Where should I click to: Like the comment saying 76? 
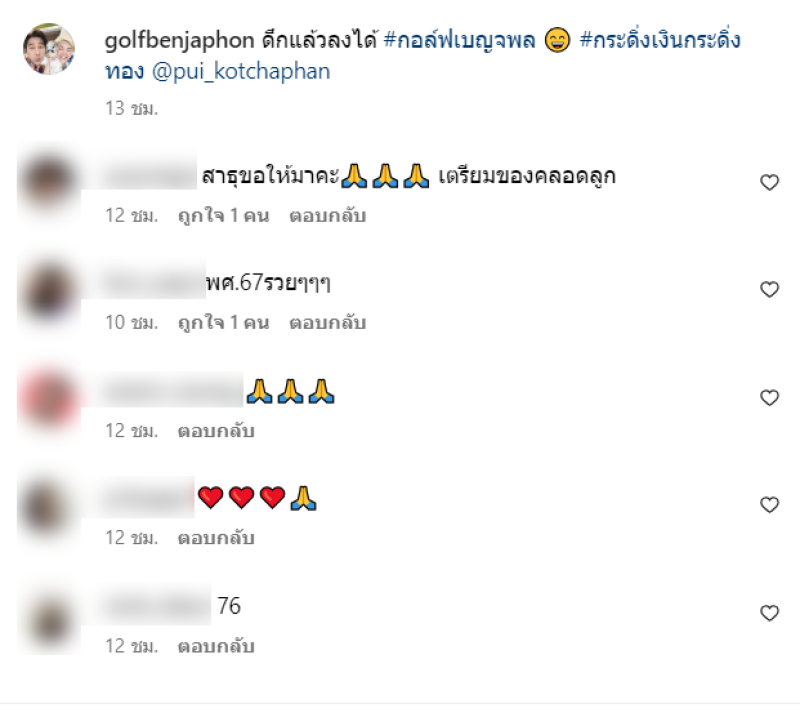click(769, 613)
